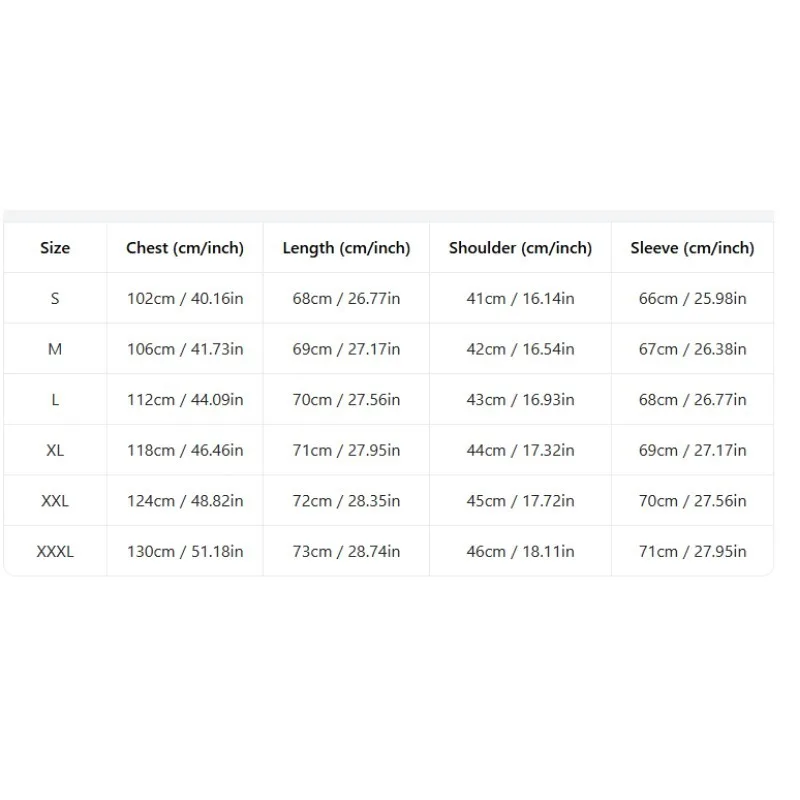Select the 124cm / 48.82in chest cell

click(x=185, y=501)
